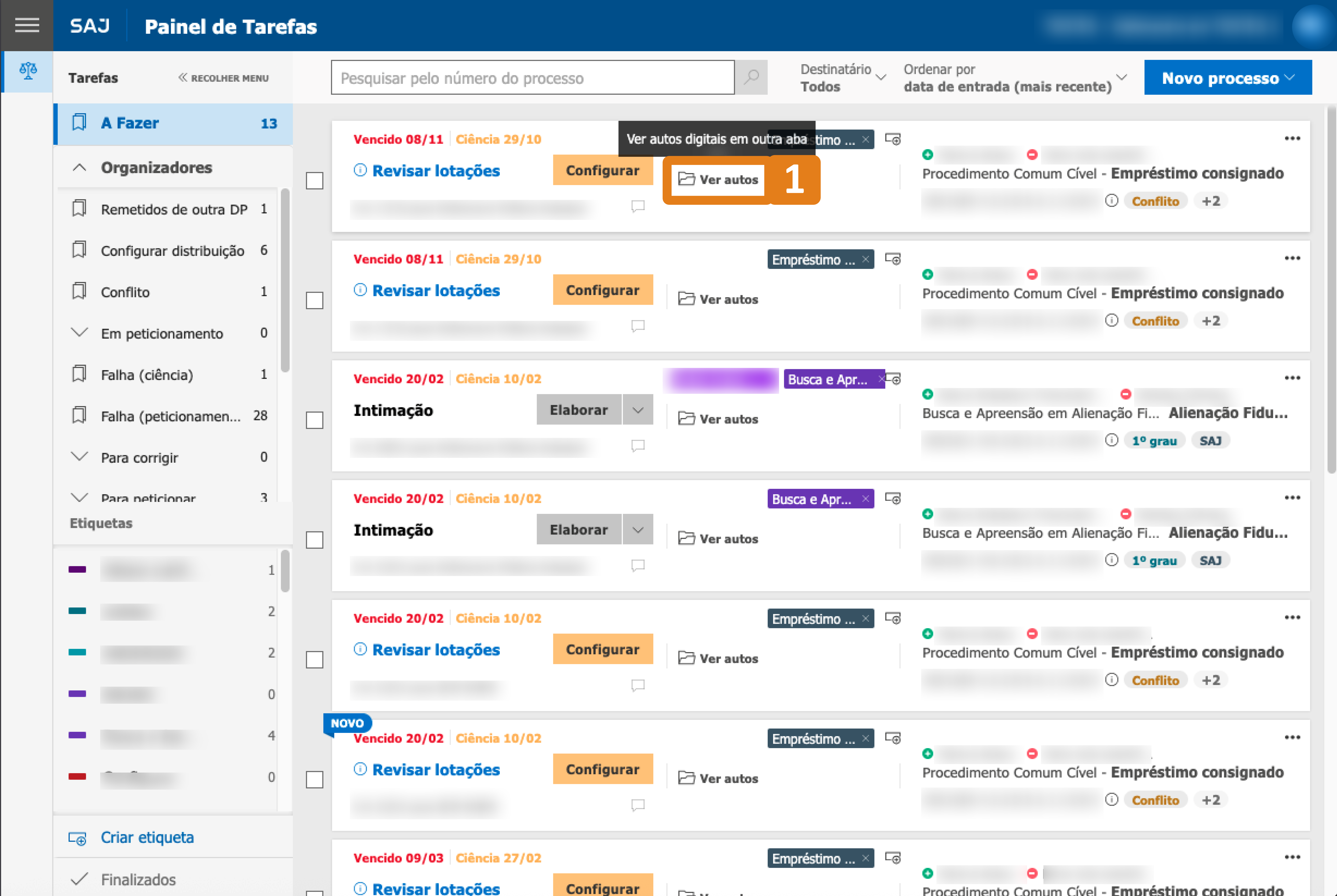Open the hamburger main menu
Screen dimensions: 1337x896
pyautogui.click(x=27, y=25)
